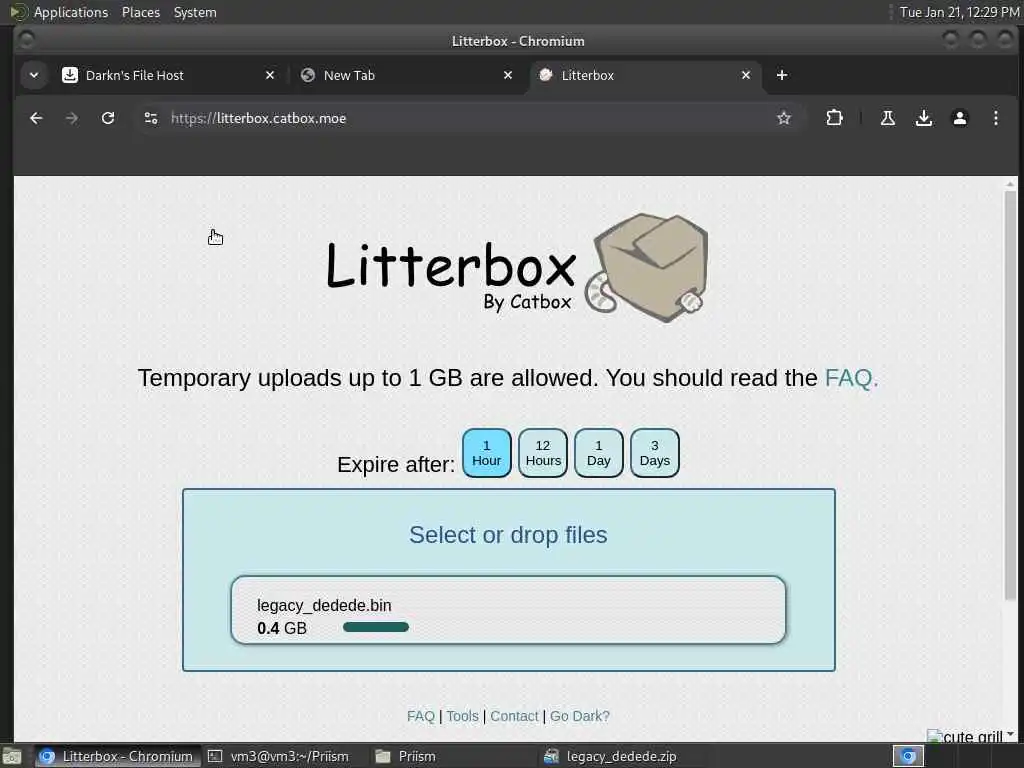This screenshot has width=1024, height=768.
Task: Open the FAQ link in the headline
Action: pyautogui.click(x=851, y=378)
